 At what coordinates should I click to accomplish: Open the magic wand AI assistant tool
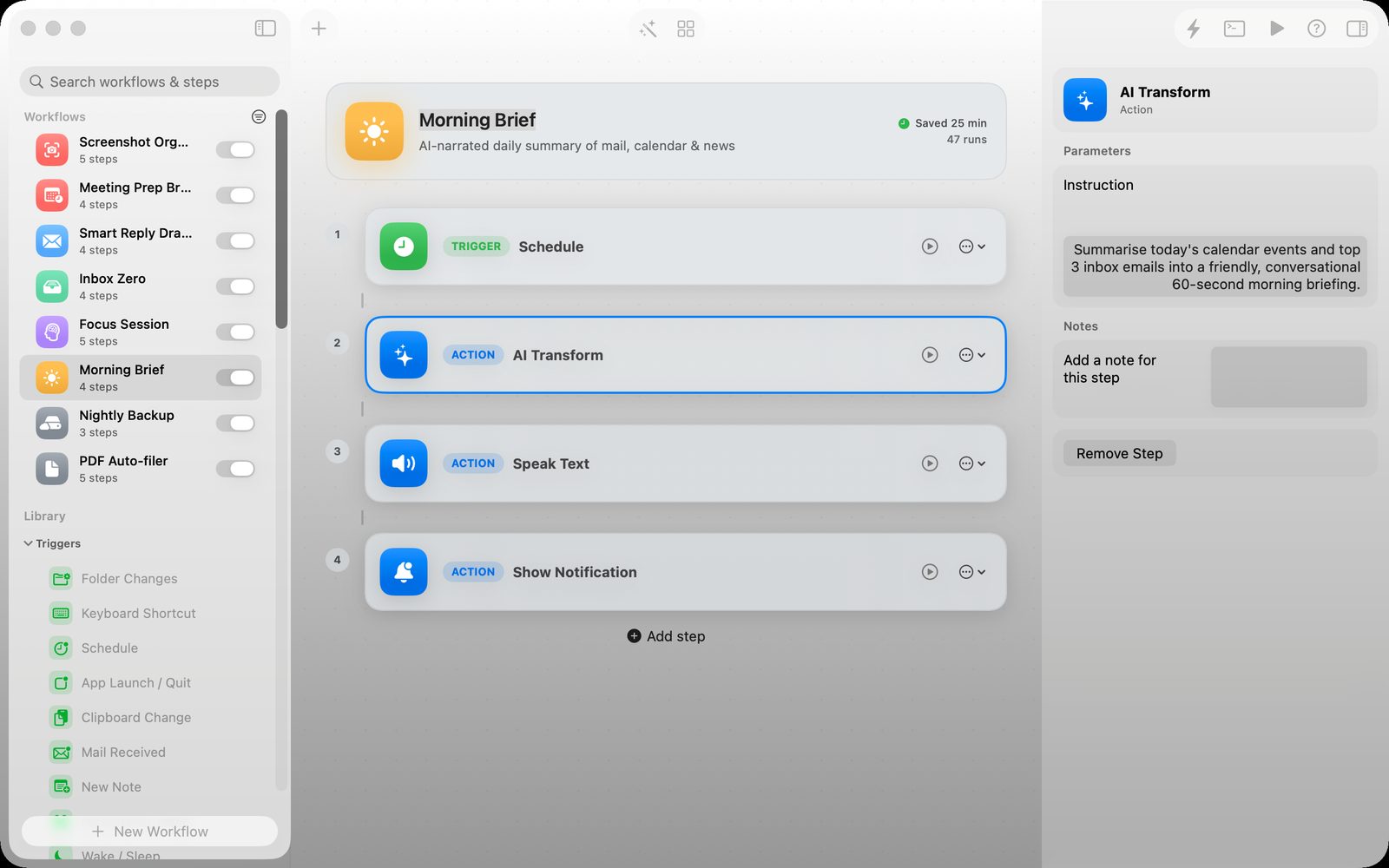648,30
